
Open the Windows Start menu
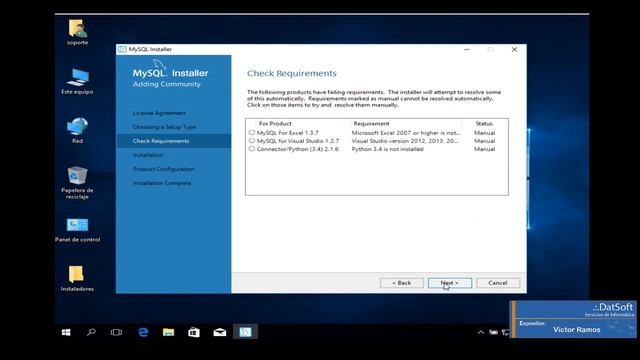point(66,332)
